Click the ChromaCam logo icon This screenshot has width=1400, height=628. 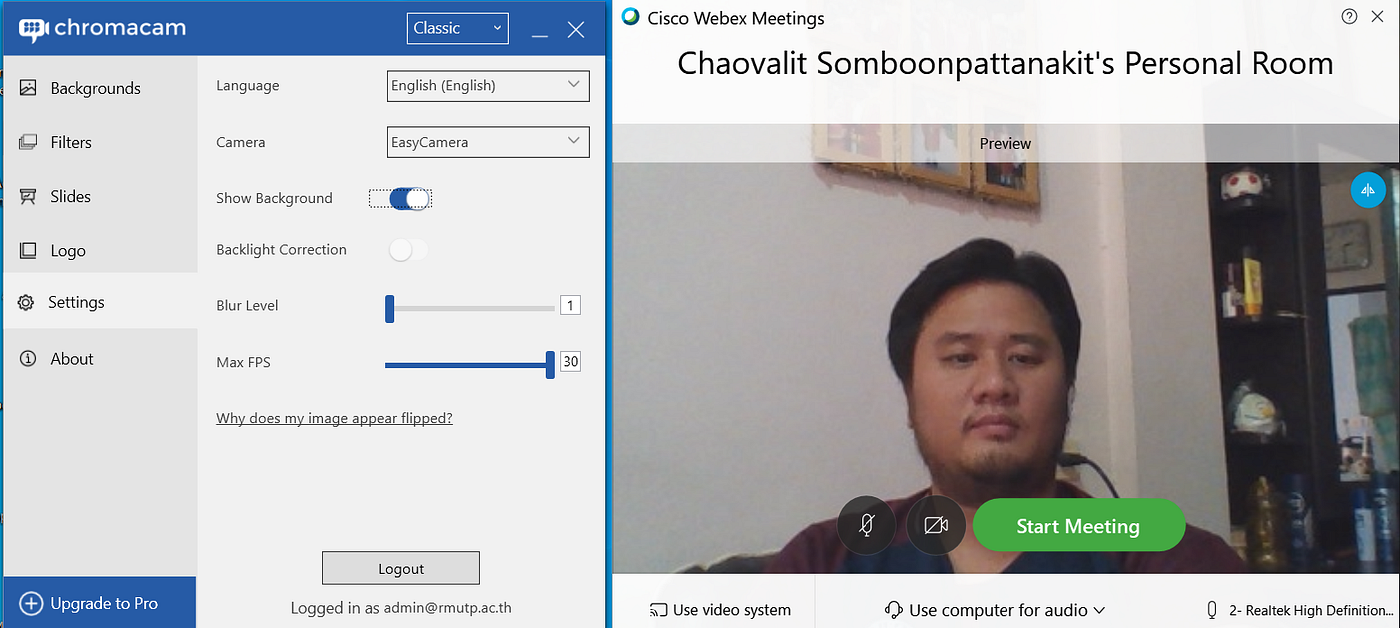coord(34,29)
